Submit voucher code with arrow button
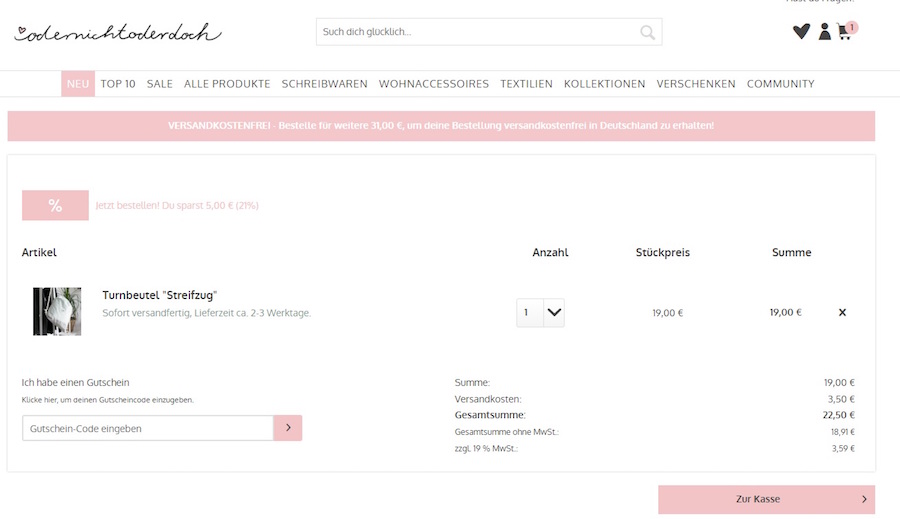The height and width of the screenshot is (519, 900). click(x=288, y=428)
